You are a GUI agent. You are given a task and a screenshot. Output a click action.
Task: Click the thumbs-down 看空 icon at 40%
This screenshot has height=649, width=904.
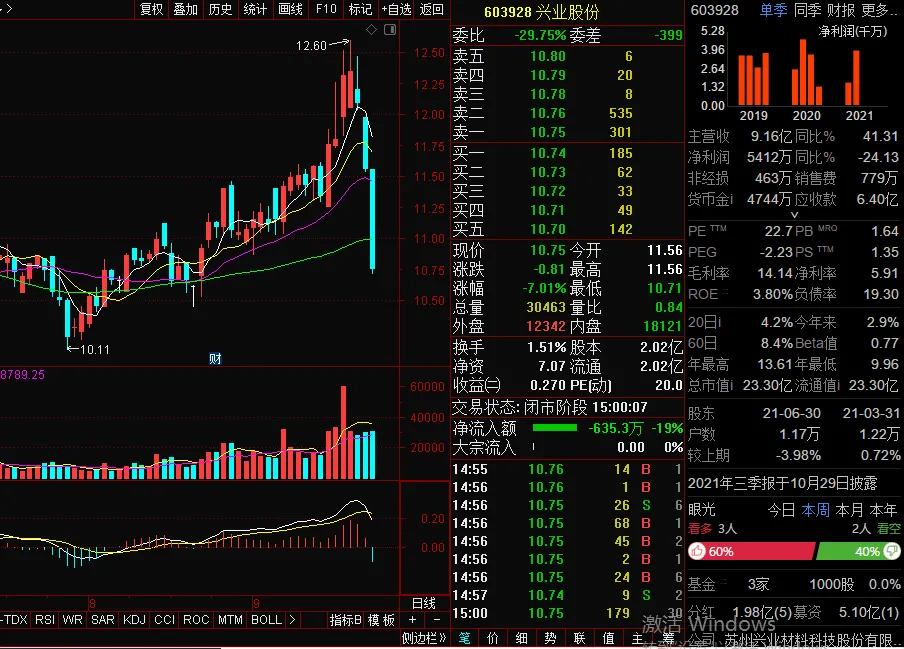(x=892, y=552)
